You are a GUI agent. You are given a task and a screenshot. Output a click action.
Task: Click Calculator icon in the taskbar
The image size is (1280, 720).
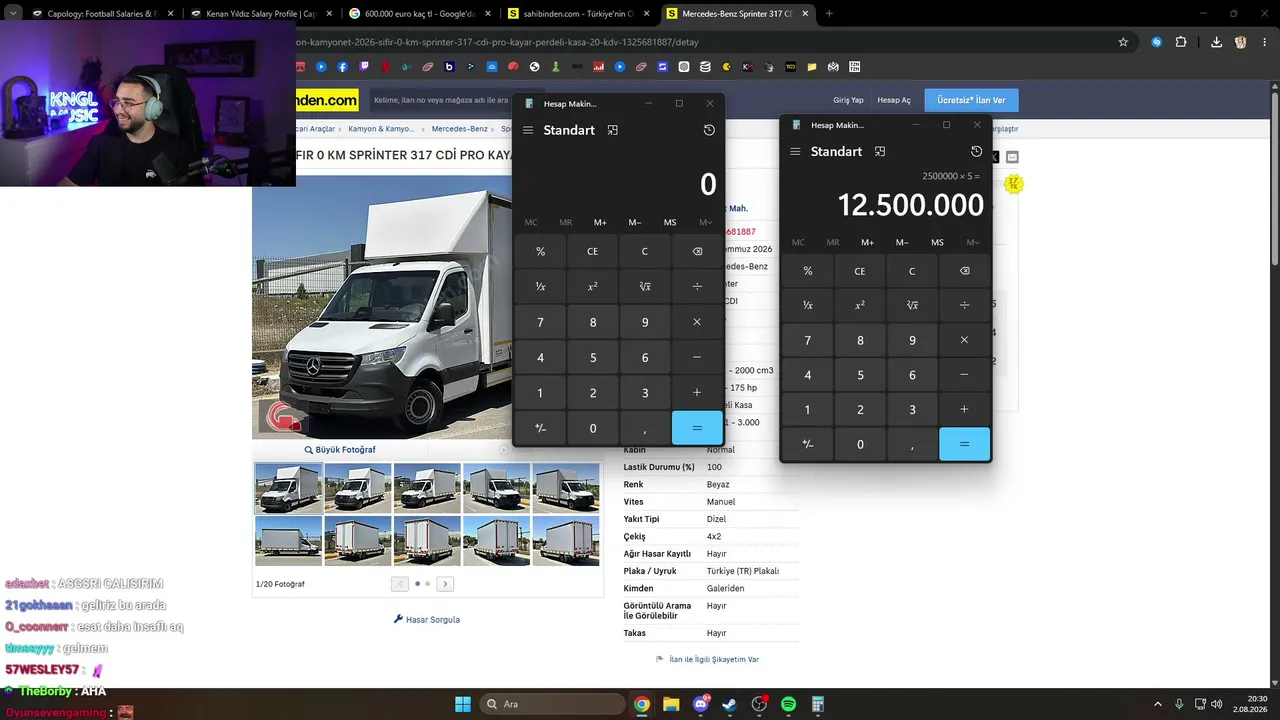pos(817,704)
